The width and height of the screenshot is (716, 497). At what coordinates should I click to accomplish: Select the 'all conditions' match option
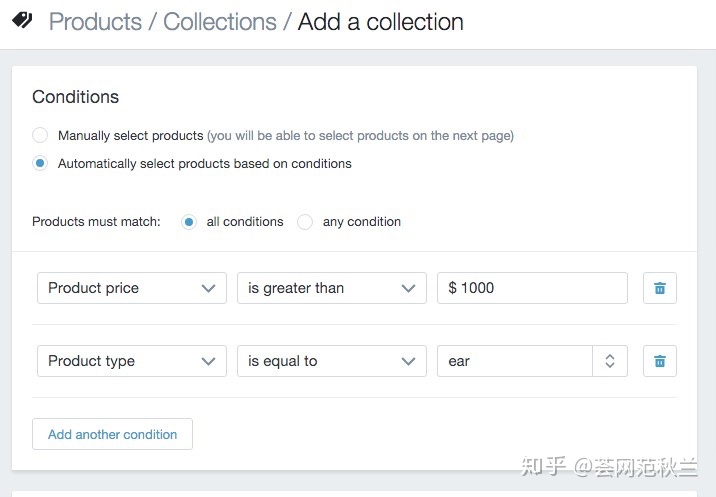tap(189, 222)
